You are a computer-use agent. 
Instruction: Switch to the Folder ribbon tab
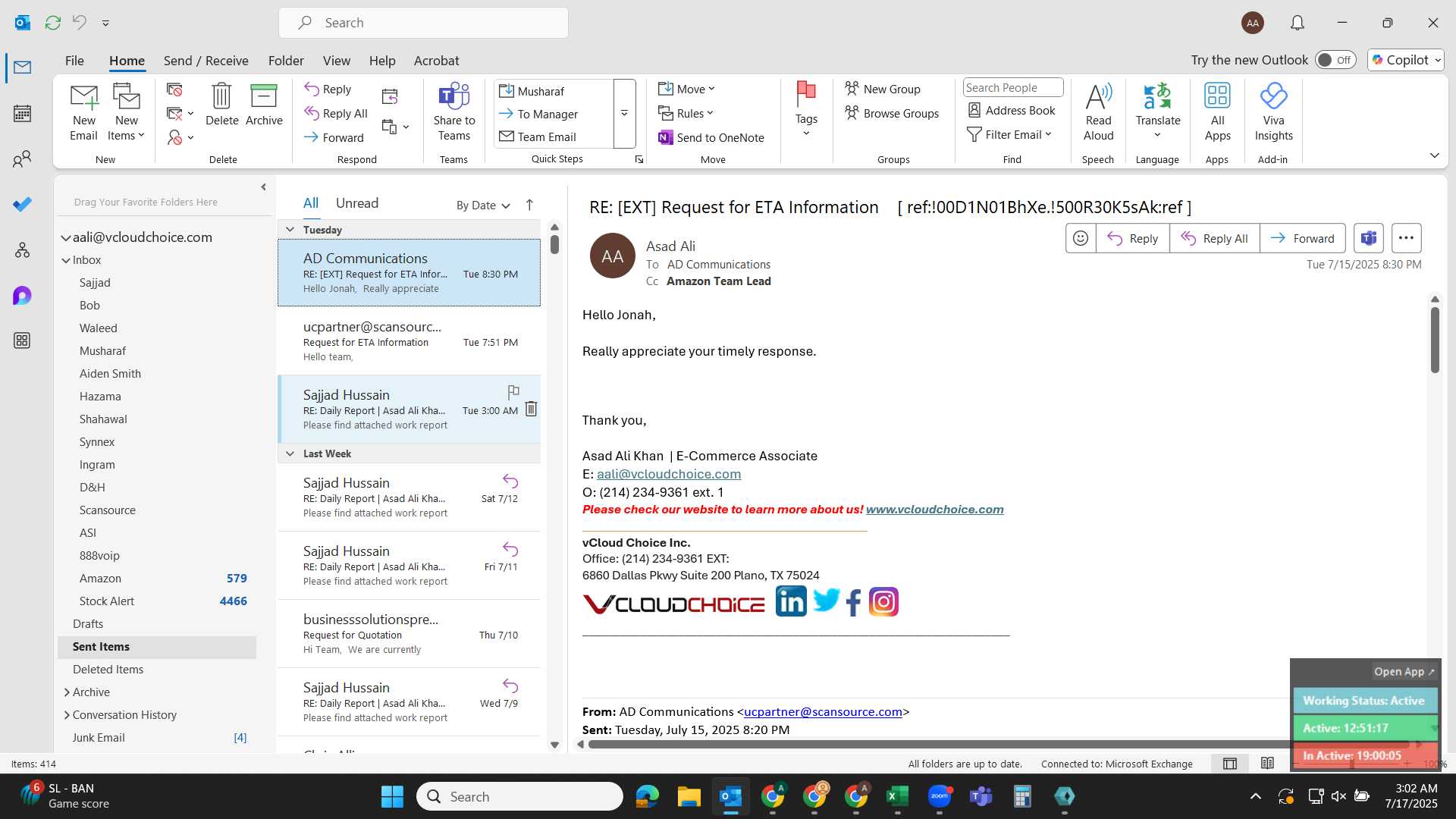point(286,61)
